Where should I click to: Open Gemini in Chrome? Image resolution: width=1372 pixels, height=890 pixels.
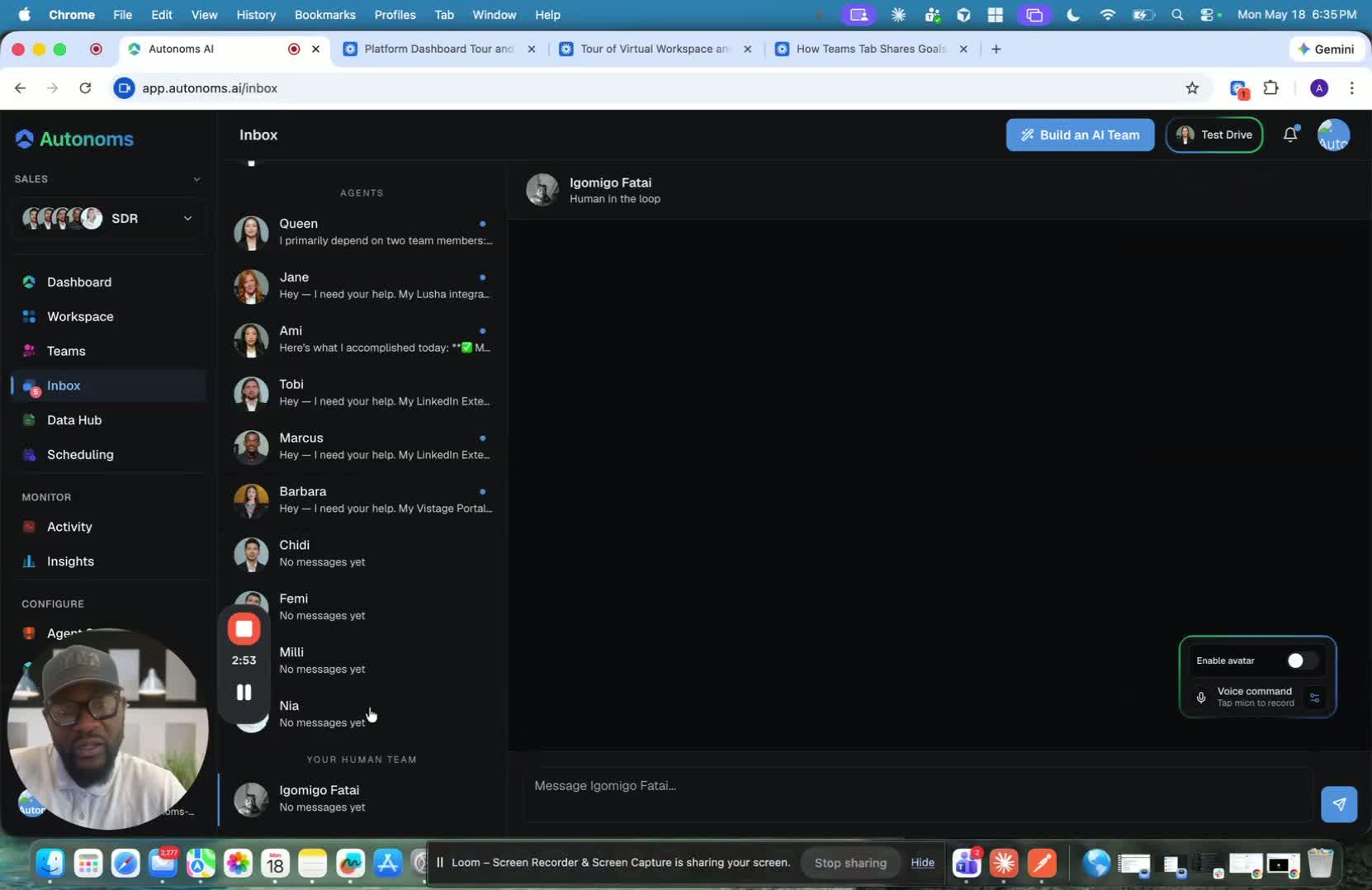click(1327, 49)
